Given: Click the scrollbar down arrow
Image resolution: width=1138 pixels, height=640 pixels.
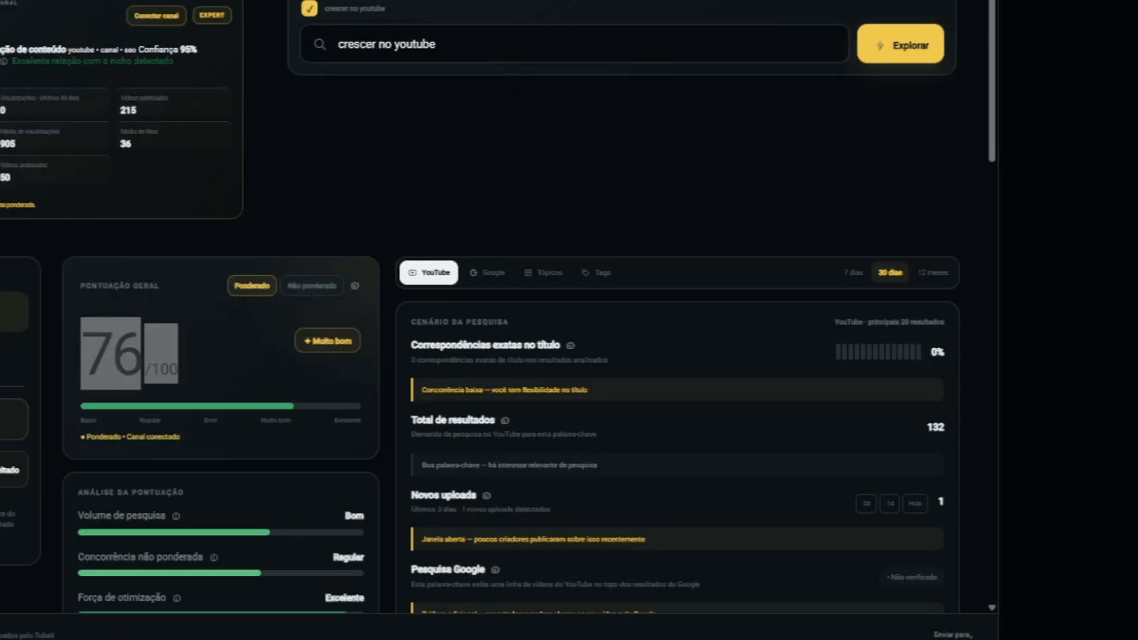Looking at the screenshot, I should [991, 607].
